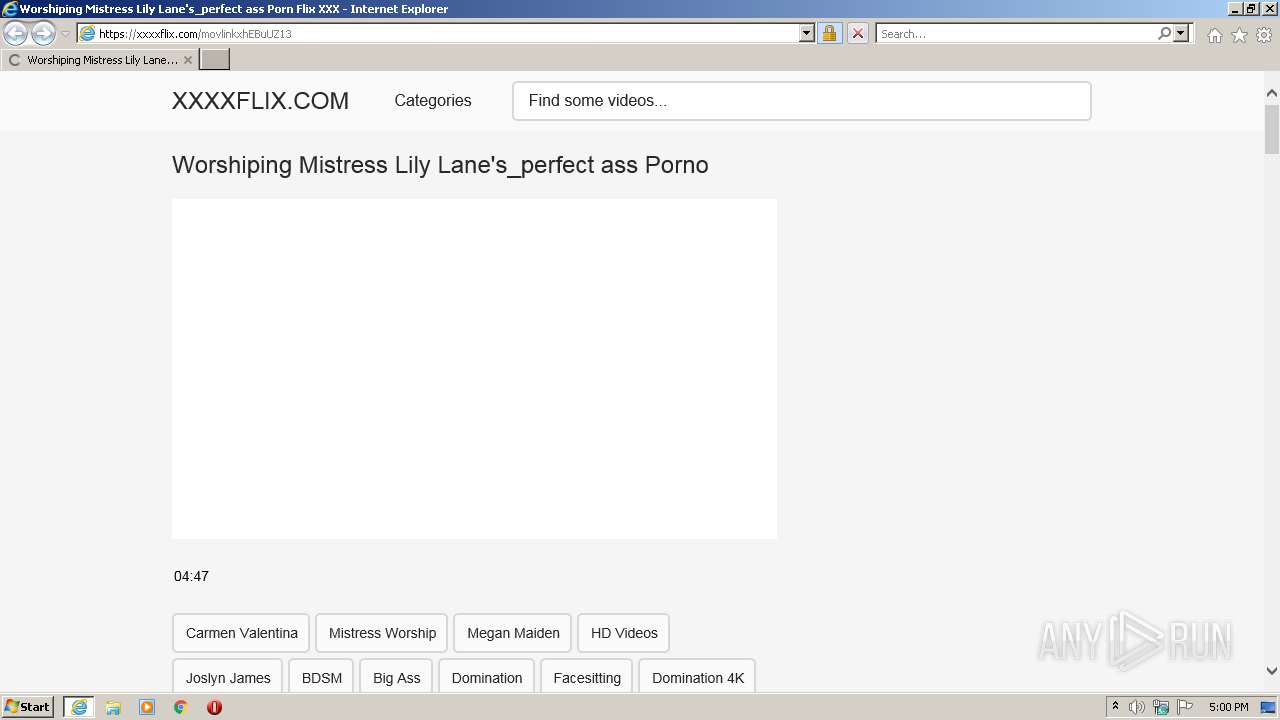Expand the address bar autocomplete dropdown
Image resolution: width=1280 pixels, height=720 pixels.
pyautogui.click(x=807, y=33)
